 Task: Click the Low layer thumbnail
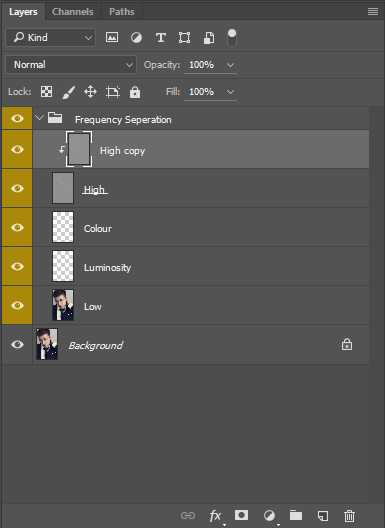coord(63,305)
